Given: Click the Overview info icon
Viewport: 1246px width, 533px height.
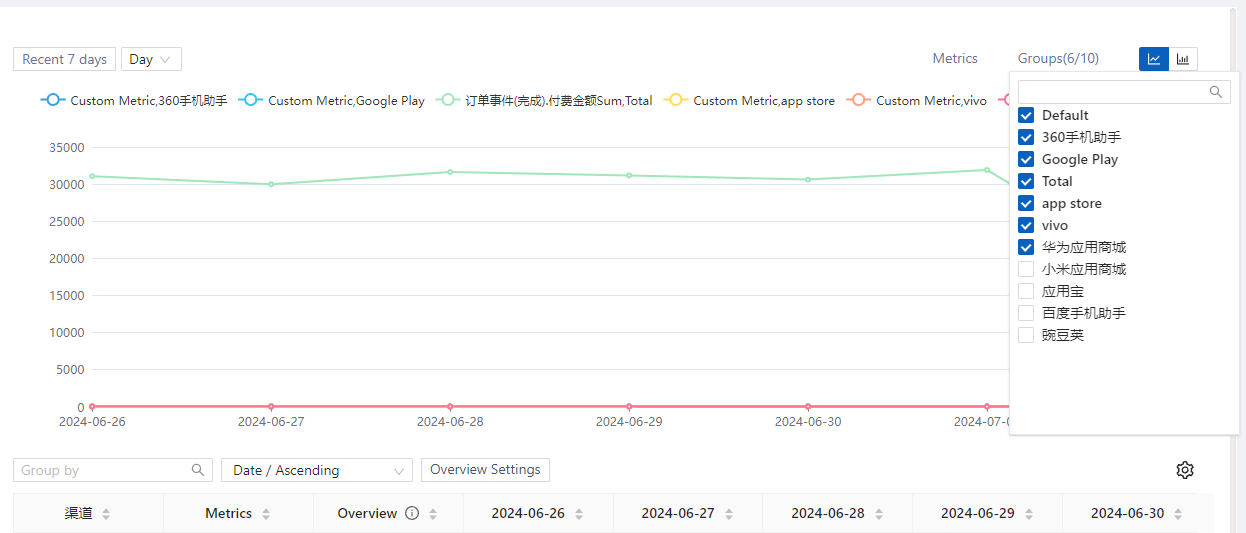Looking at the screenshot, I should 411,513.
